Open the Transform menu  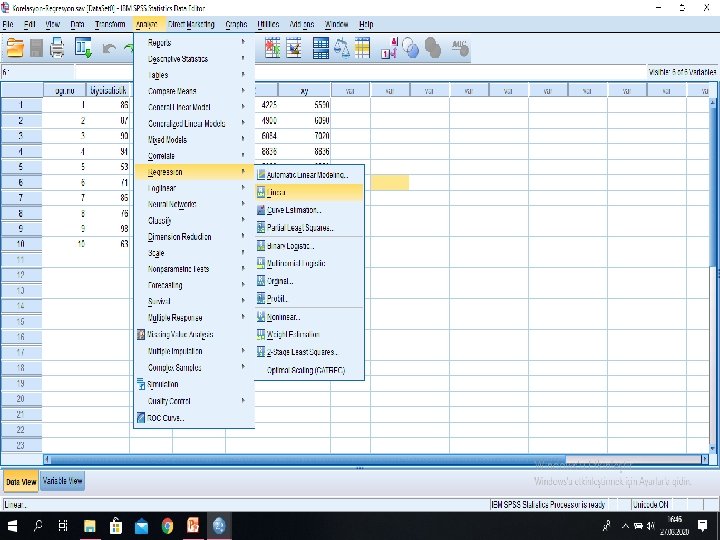(110, 24)
